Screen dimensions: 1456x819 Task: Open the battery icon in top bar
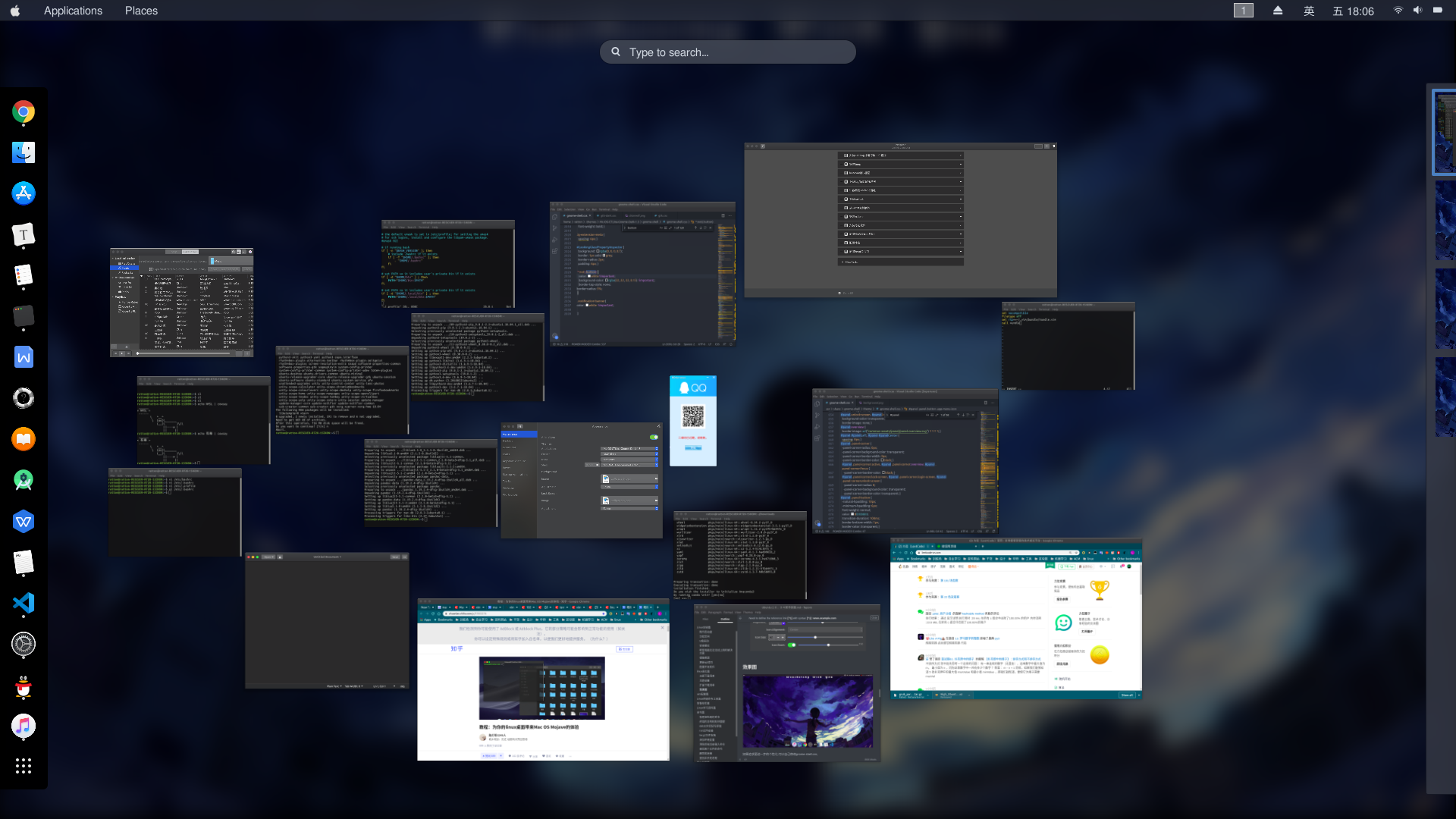1438,11
